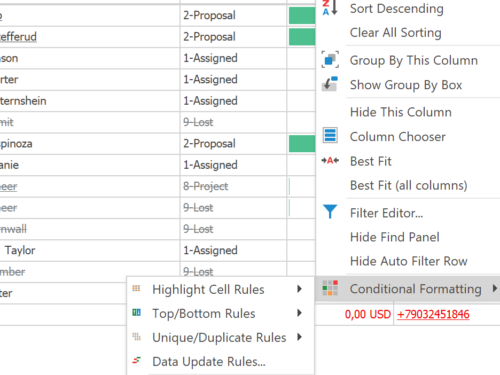The image size is (500, 375).
Task: Choose Hide Auto Filter Row
Action: 409,261
